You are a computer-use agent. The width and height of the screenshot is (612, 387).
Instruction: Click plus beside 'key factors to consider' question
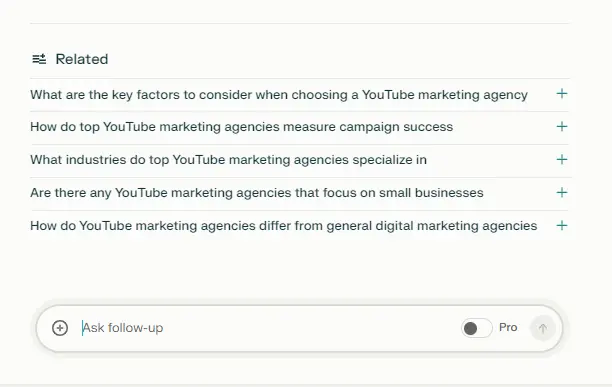pos(562,94)
